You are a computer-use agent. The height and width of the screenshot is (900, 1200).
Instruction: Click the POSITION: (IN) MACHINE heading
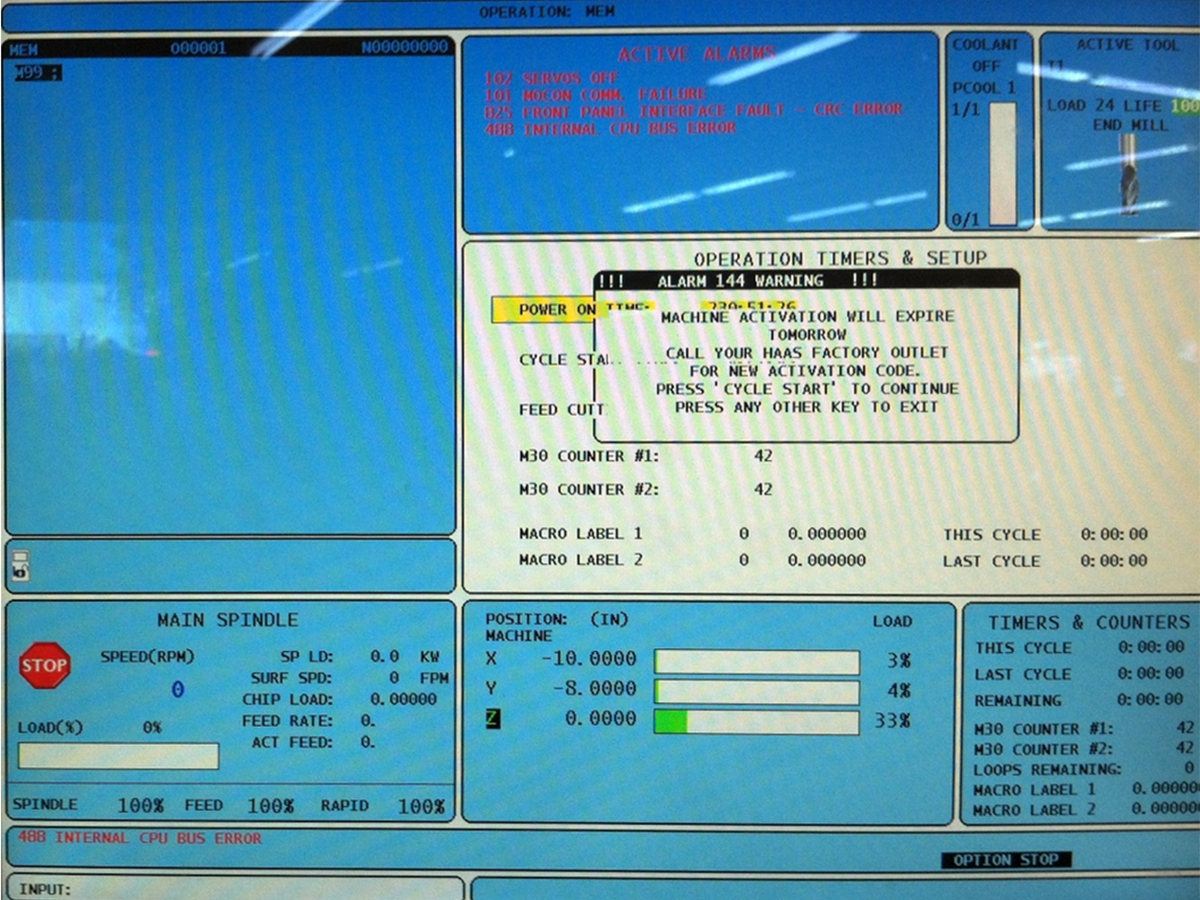(557, 628)
